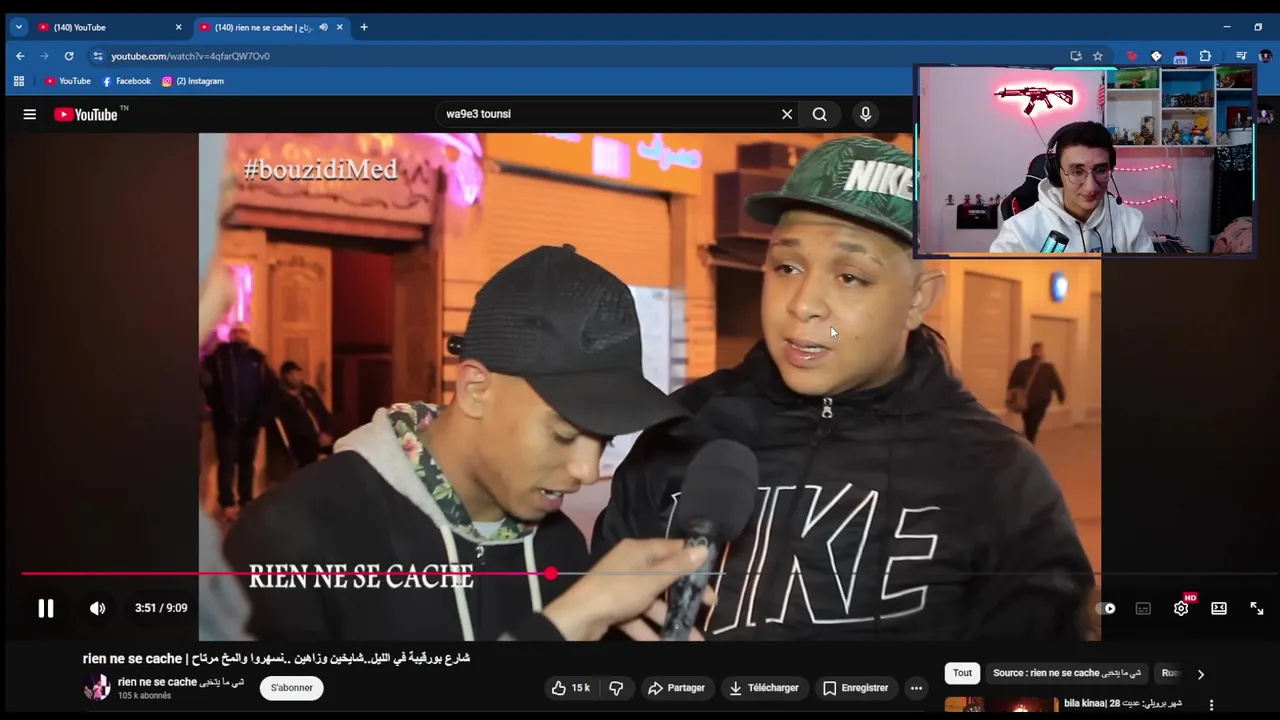Click the Télécharger download button
The width and height of the screenshot is (1280, 720).
click(764, 688)
